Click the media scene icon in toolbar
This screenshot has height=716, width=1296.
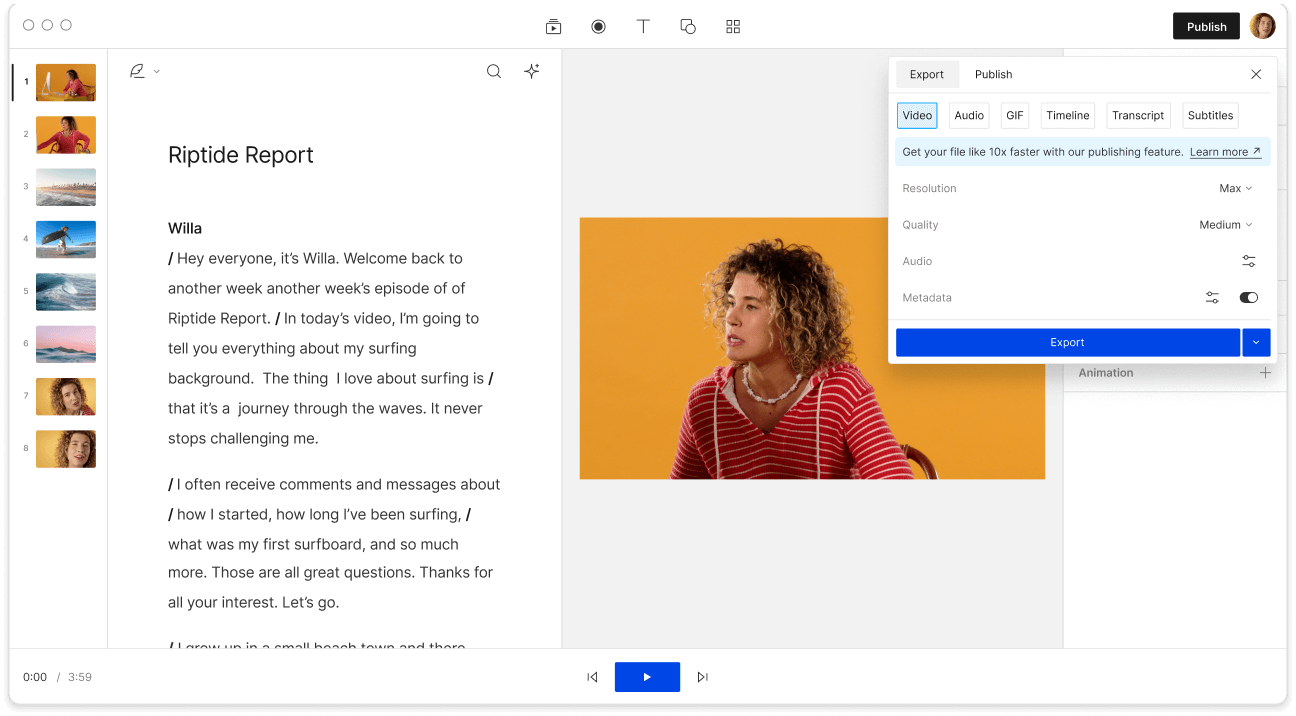(553, 27)
